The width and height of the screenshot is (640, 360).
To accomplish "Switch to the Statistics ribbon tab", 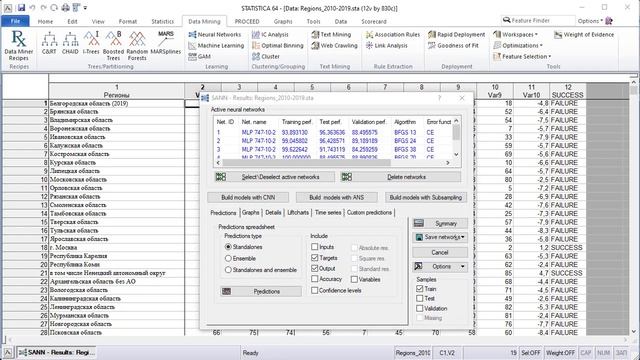I will coord(162,21).
